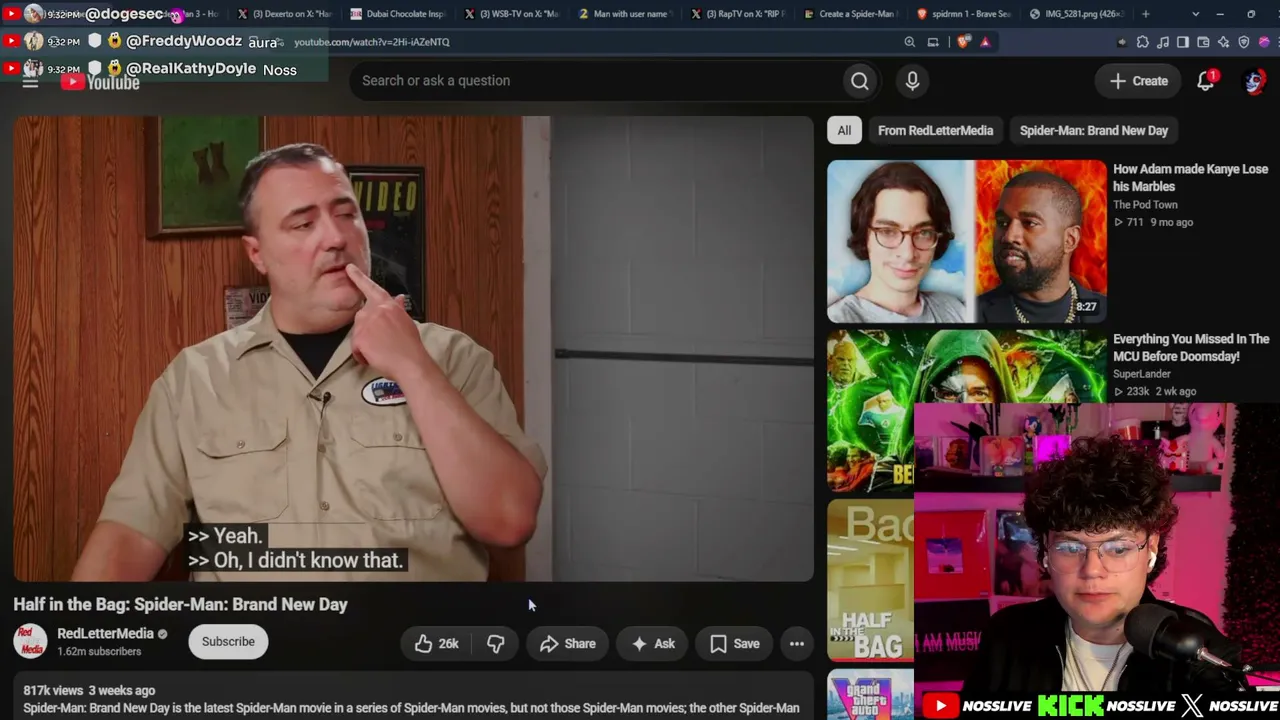Click the Ask button under the video
This screenshot has width=1280, height=720.
point(653,644)
